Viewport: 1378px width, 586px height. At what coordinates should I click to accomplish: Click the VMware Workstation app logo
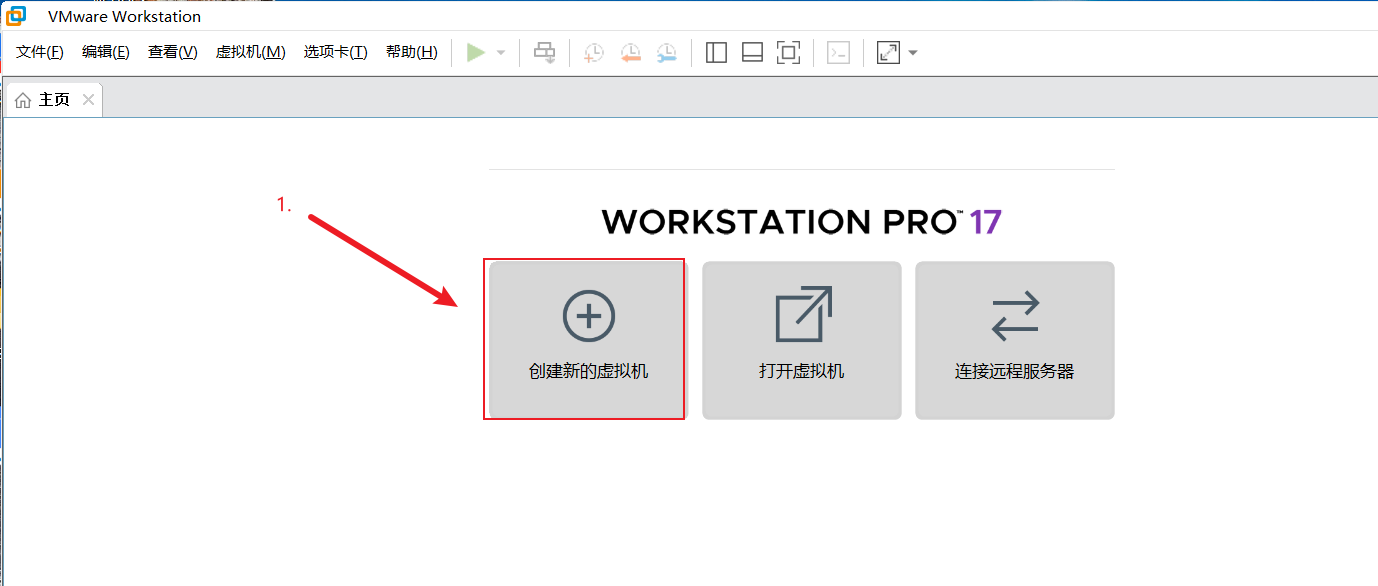16,16
